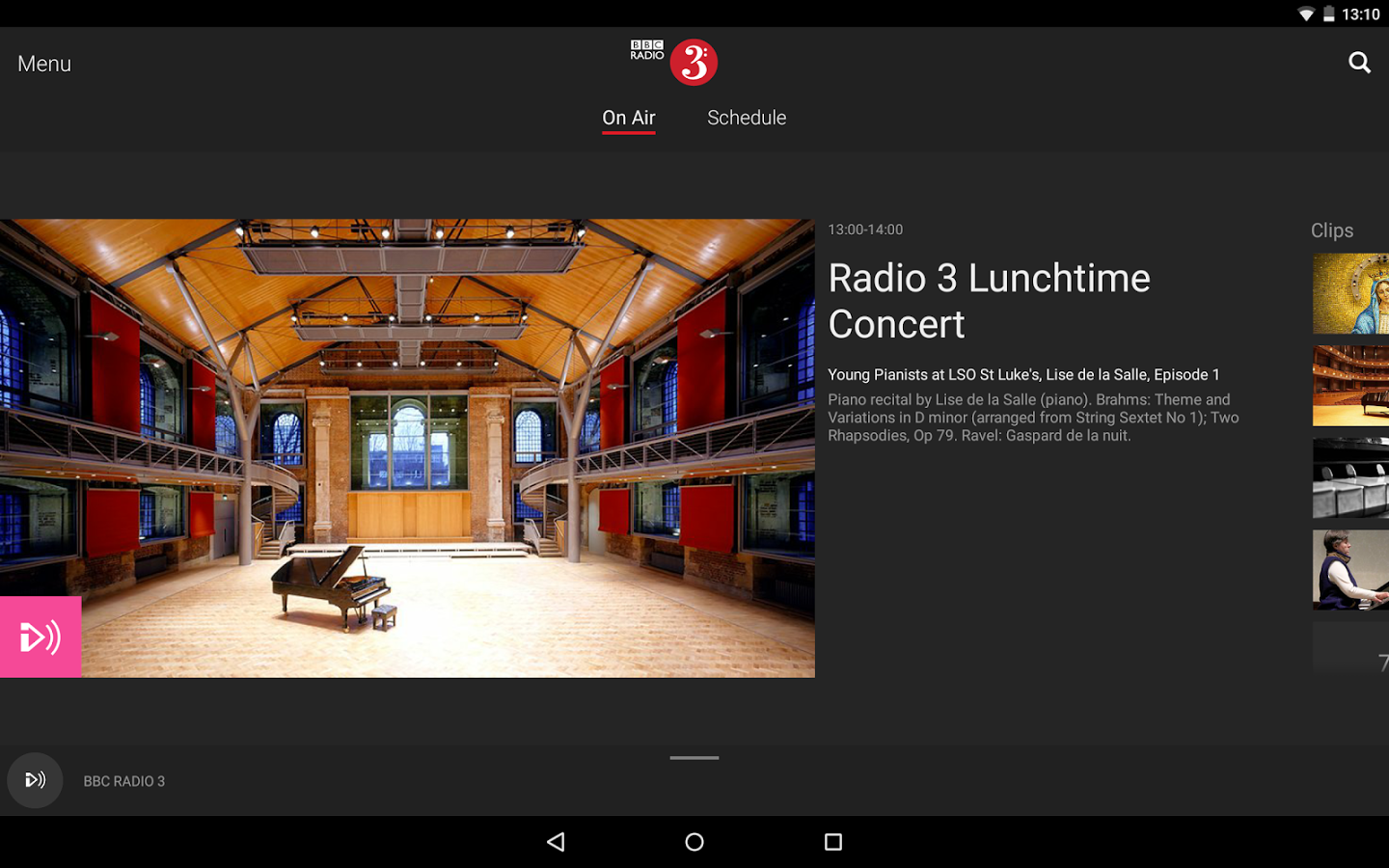This screenshot has height=868, width=1389.
Task: Open the Menu navigation drawer
Action: tap(43, 64)
